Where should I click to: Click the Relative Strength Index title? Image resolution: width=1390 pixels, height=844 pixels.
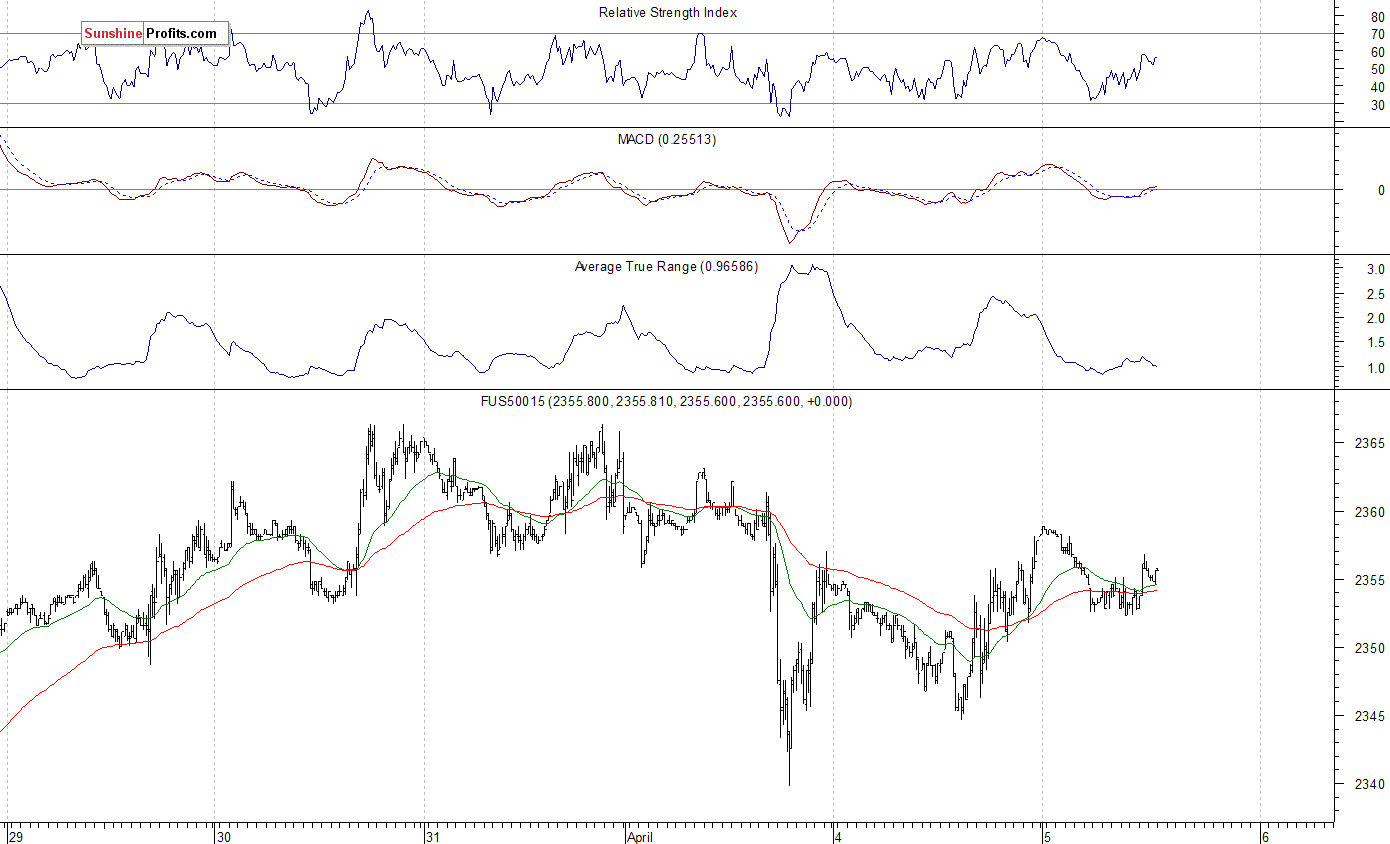click(x=668, y=13)
